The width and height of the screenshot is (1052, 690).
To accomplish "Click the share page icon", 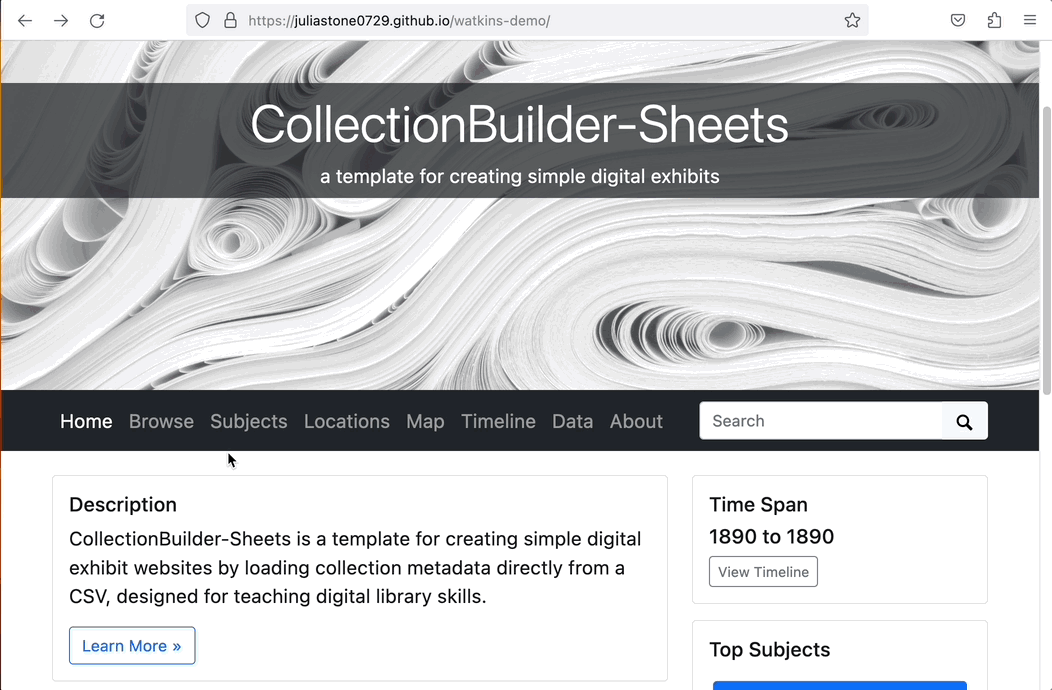I will (x=994, y=20).
